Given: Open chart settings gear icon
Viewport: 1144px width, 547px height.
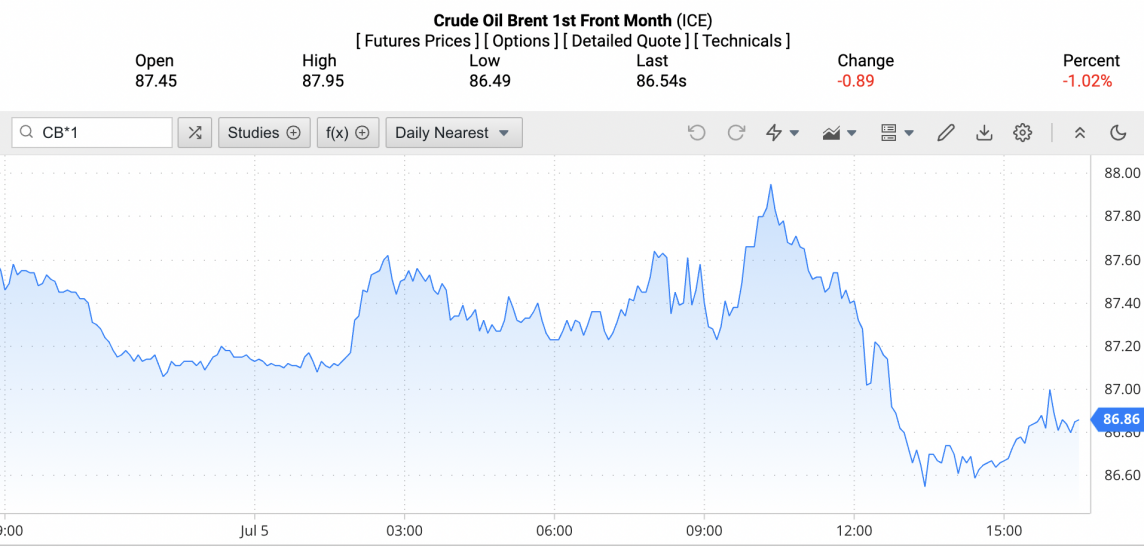Looking at the screenshot, I should (x=1022, y=132).
